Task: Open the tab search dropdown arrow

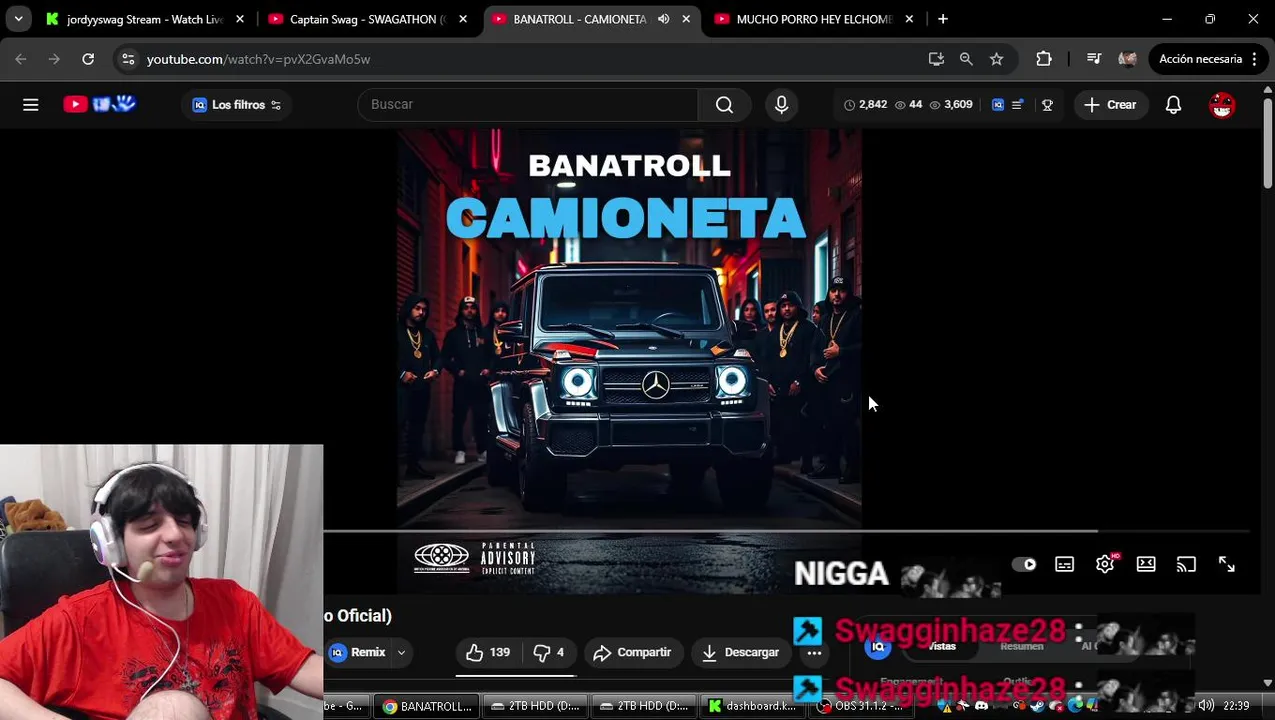Action: 18,19
